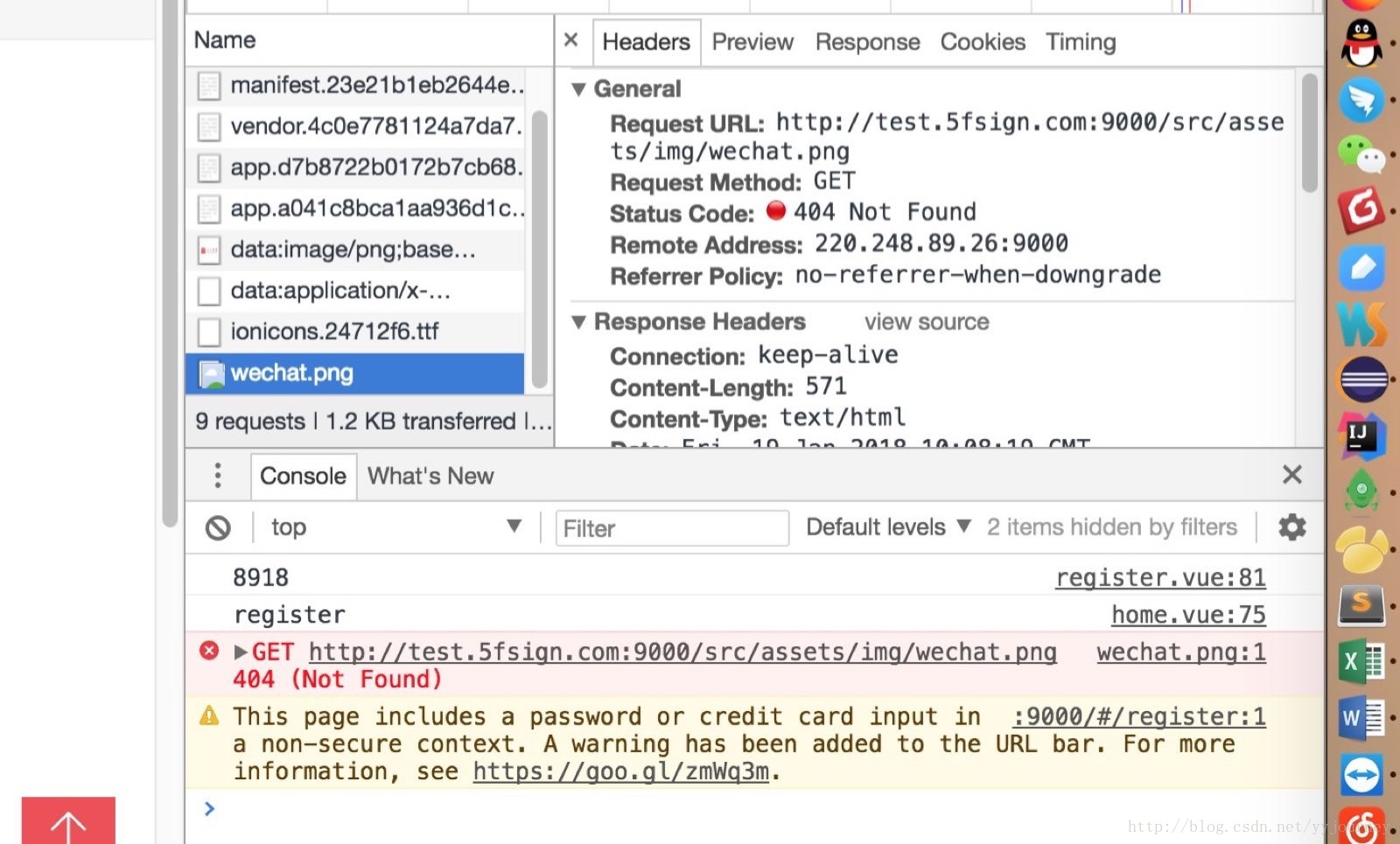Open the What's New tab
Image resolution: width=1400 pixels, height=844 pixels.
[430, 476]
